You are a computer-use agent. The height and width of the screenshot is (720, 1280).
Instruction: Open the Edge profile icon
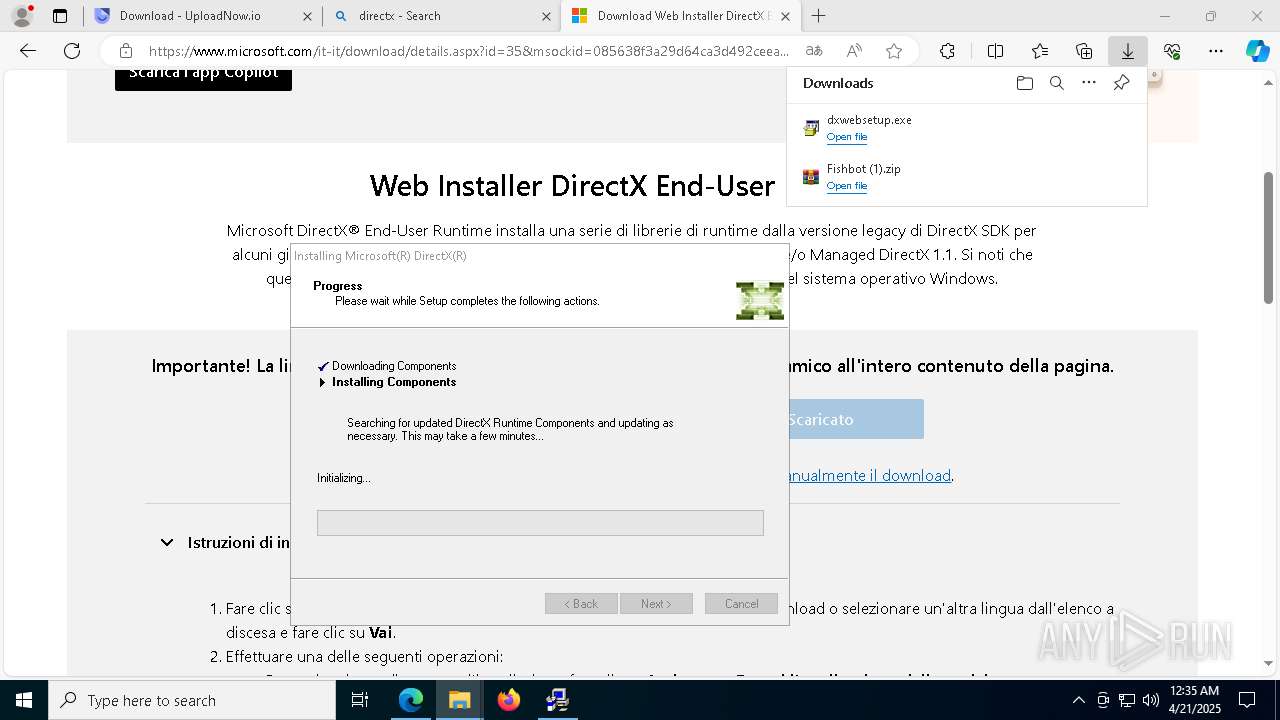21,16
